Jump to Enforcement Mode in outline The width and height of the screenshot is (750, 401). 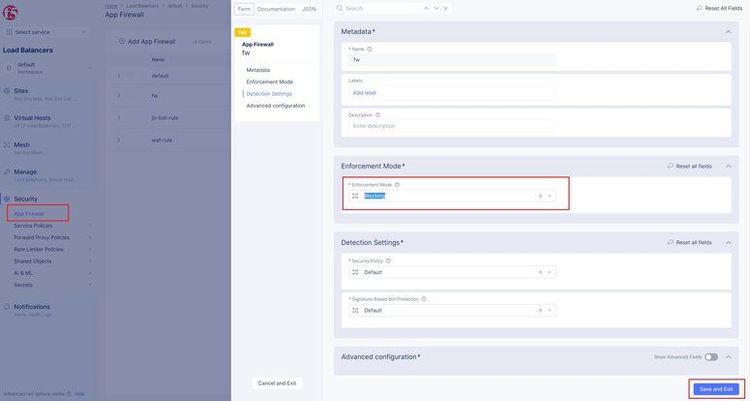270,82
